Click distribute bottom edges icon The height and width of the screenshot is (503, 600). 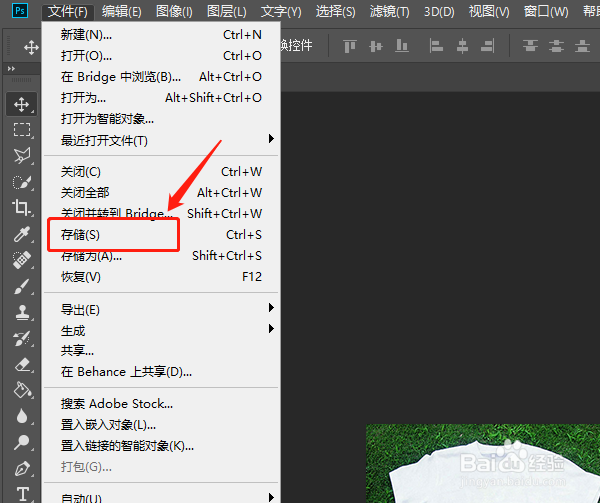coord(582,46)
